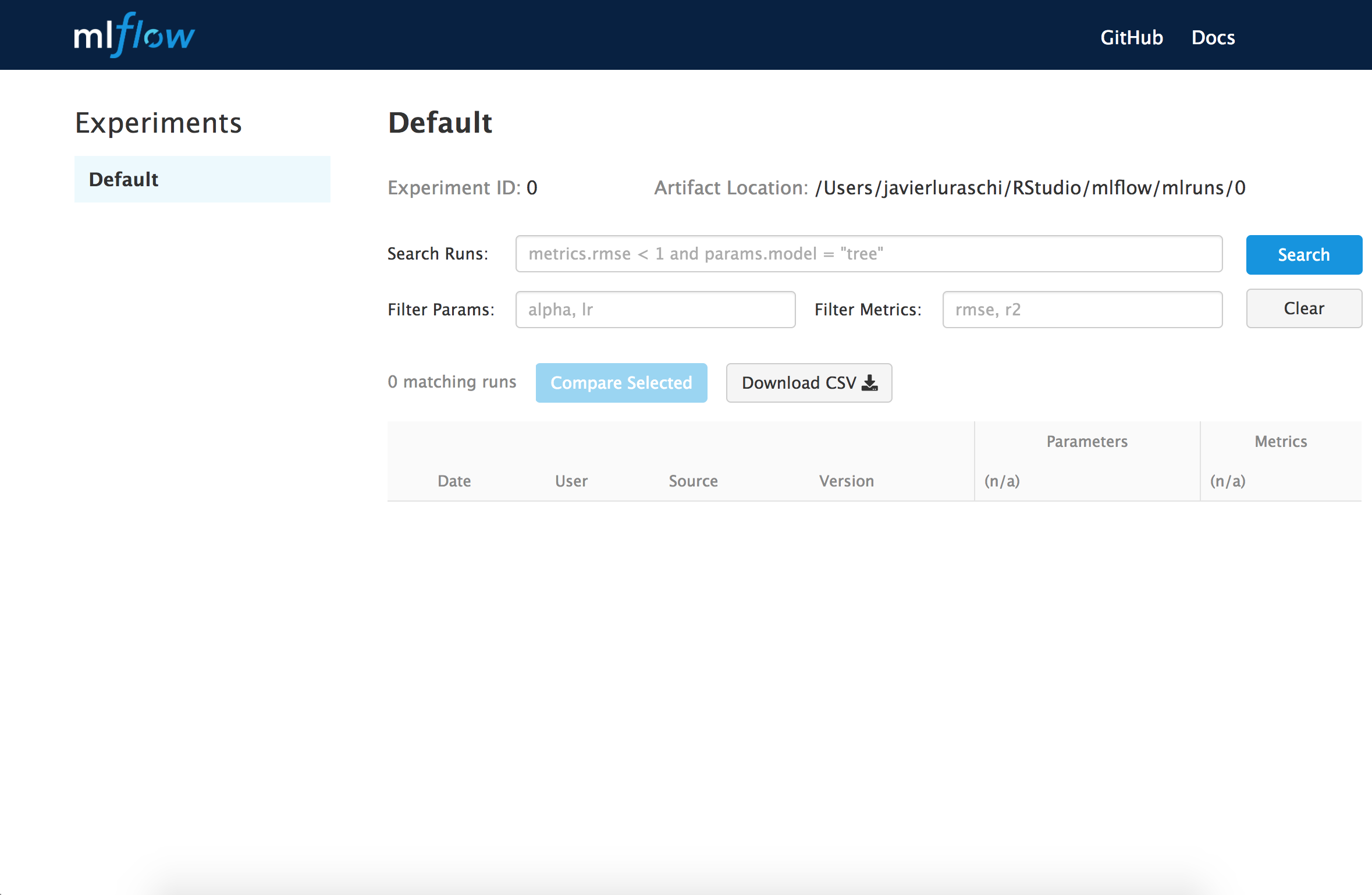The image size is (1372, 895).
Task: Click the Metrics column group header
Action: 1280,442
